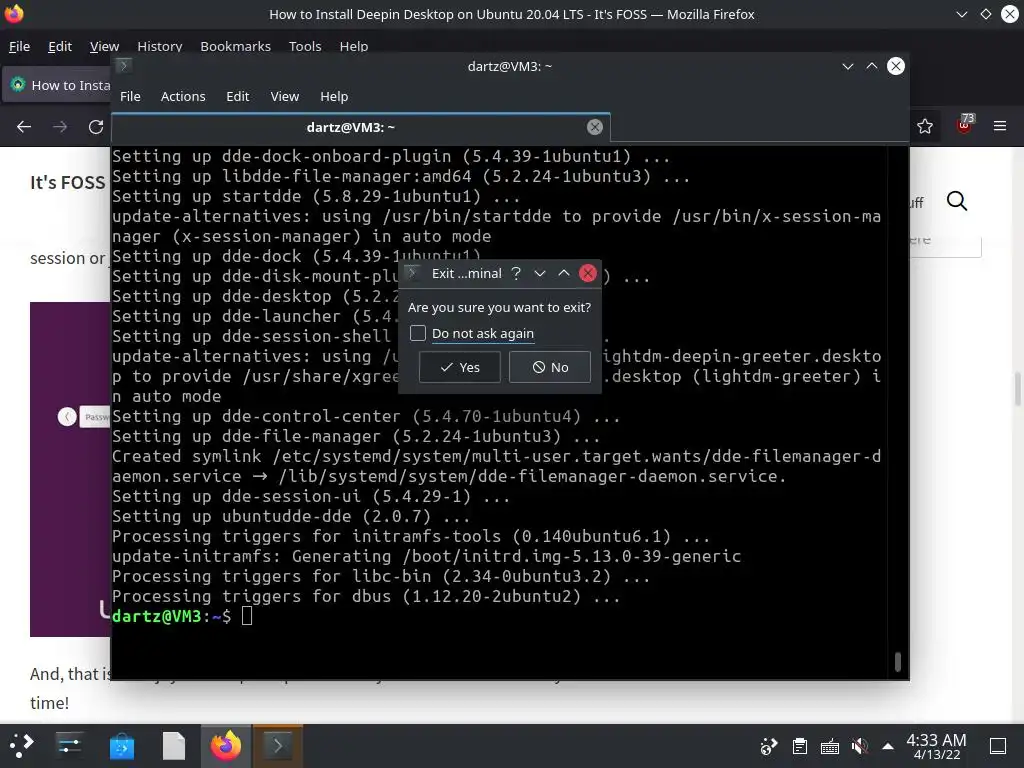
Task: Cancel exit with the No button
Action: (550, 367)
